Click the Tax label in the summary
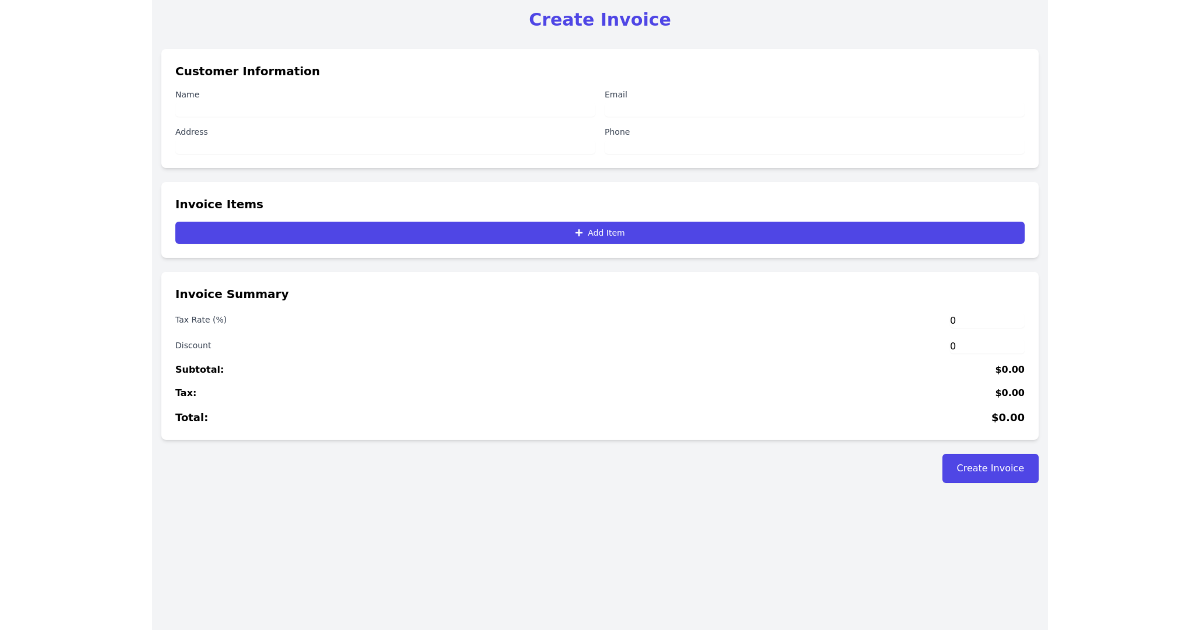The image size is (1200, 630). pos(186,392)
